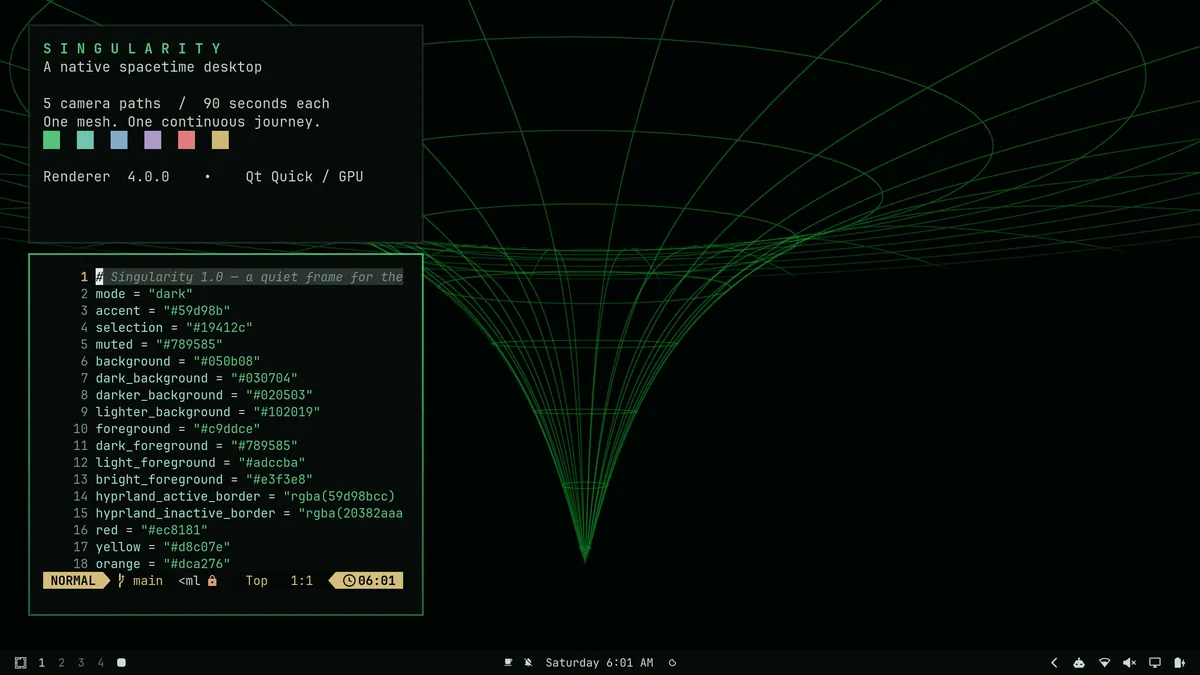Click the white rounded-square icon after workspace 4

pyautogui.click(x=121, y=663)
